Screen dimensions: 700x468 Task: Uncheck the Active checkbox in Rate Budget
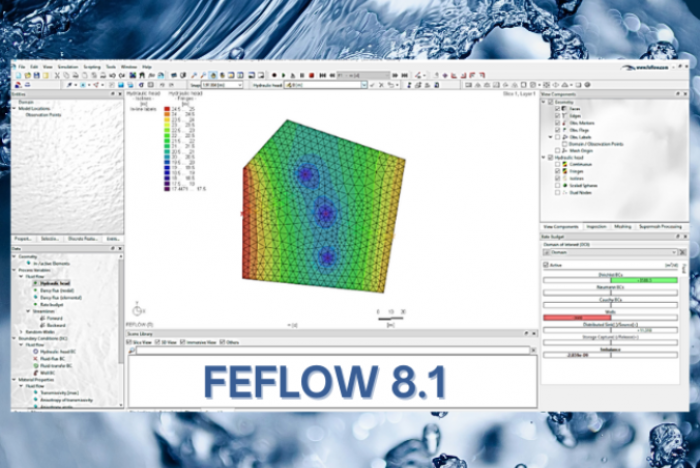point(546,265)
